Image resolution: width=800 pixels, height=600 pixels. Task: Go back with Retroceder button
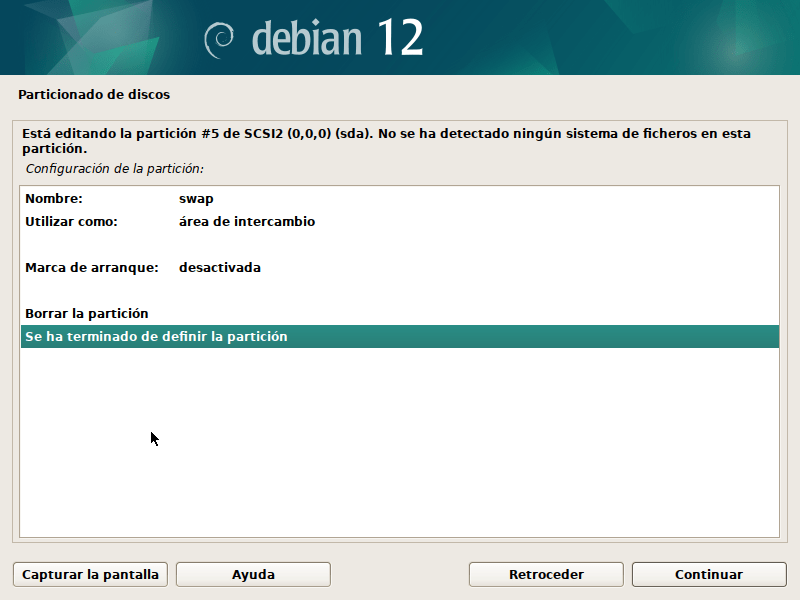pyautogui.click(x=546, y=574)
